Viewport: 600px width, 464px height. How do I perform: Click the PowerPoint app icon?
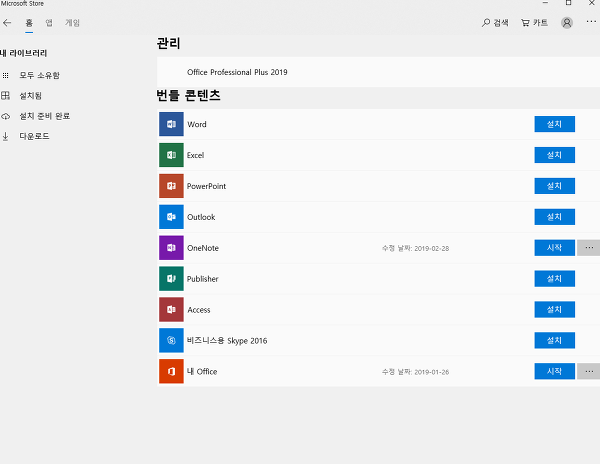pos(171,186)
